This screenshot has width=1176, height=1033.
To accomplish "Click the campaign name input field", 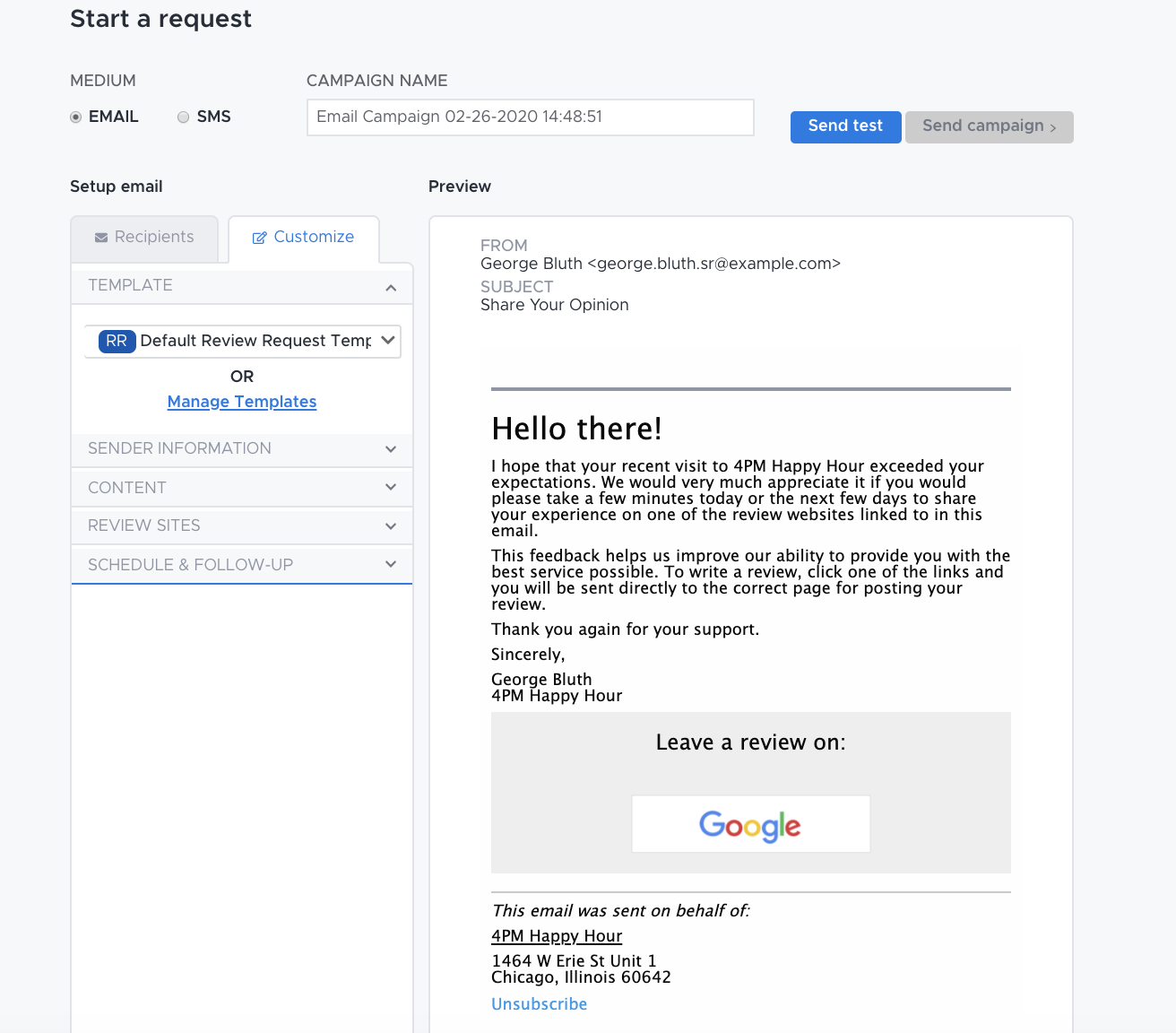I will click(x=529, y=117).
